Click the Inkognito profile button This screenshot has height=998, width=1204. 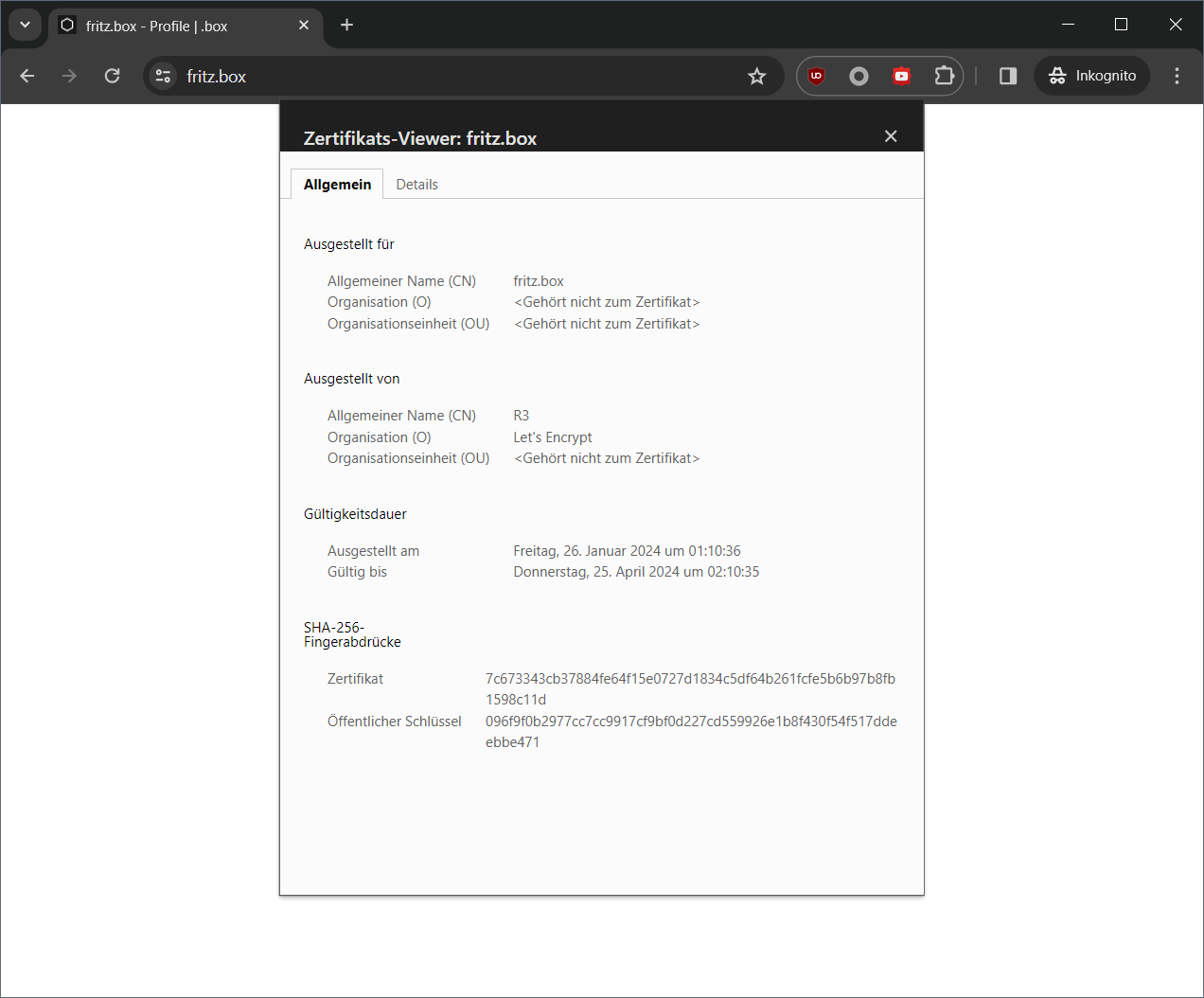pos(1092,76)
